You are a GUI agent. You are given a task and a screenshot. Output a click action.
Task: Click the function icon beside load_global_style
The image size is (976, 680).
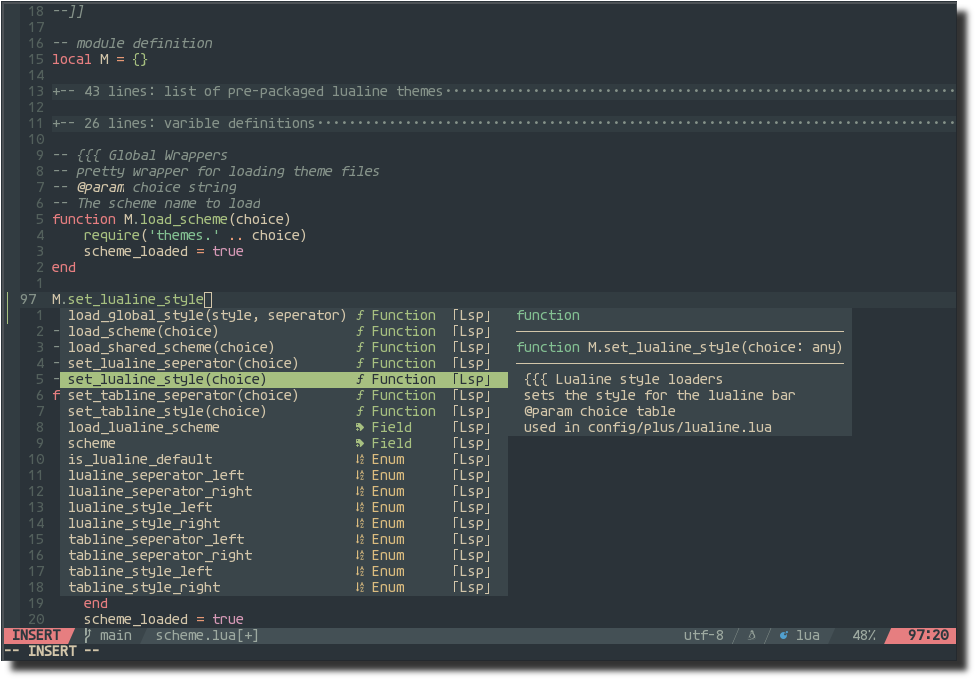pyautogui.click(x=360, y=315)
